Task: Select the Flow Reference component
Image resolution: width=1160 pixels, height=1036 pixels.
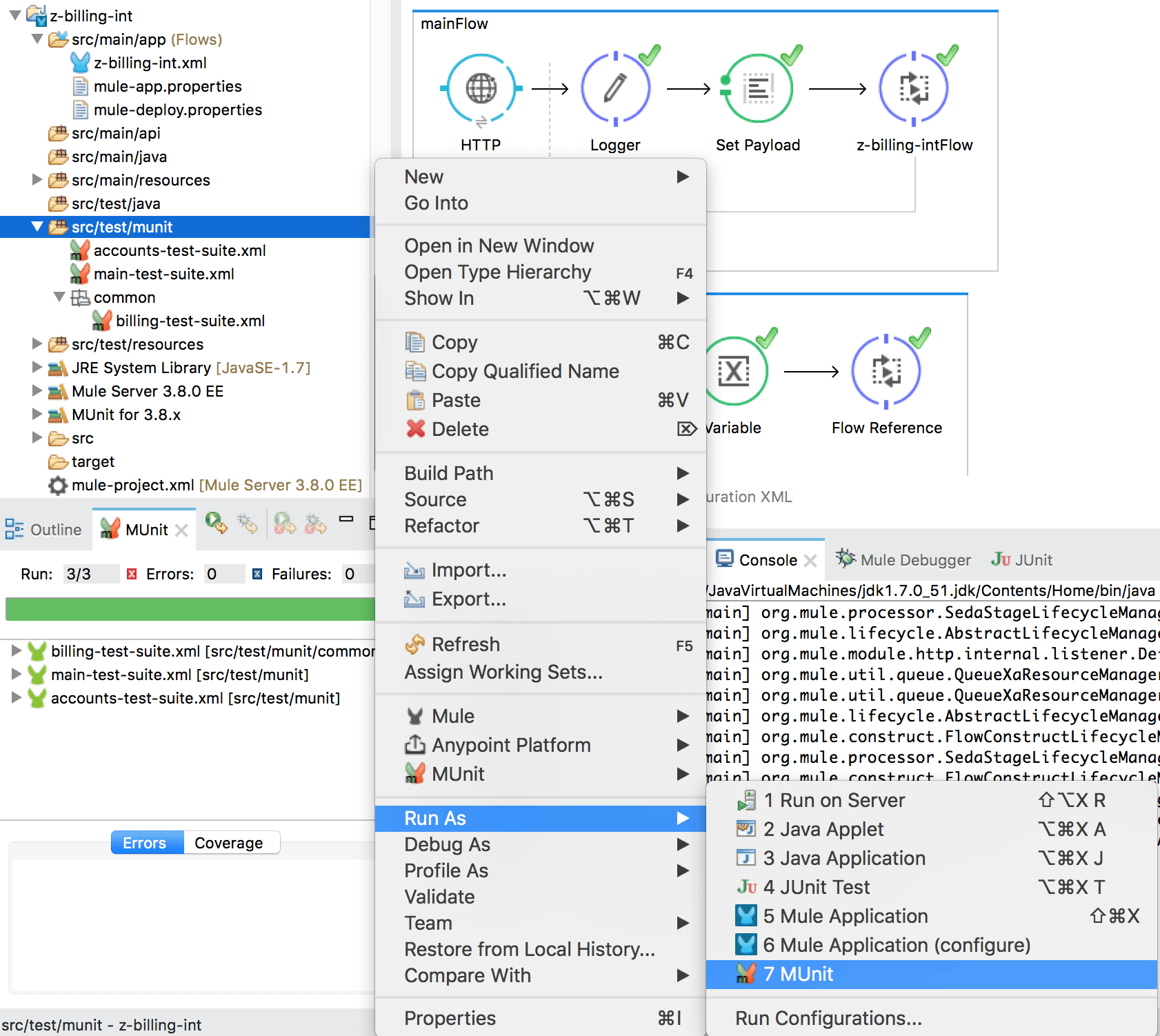Action: coord(886,370)
